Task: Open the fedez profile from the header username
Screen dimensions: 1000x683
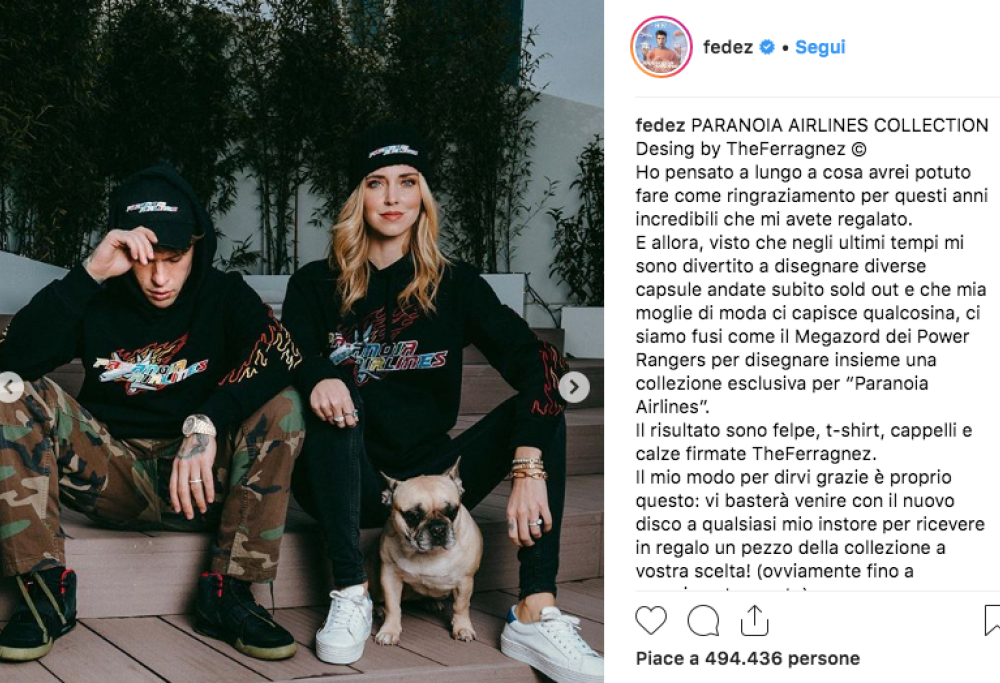Action: pos(728,47)
